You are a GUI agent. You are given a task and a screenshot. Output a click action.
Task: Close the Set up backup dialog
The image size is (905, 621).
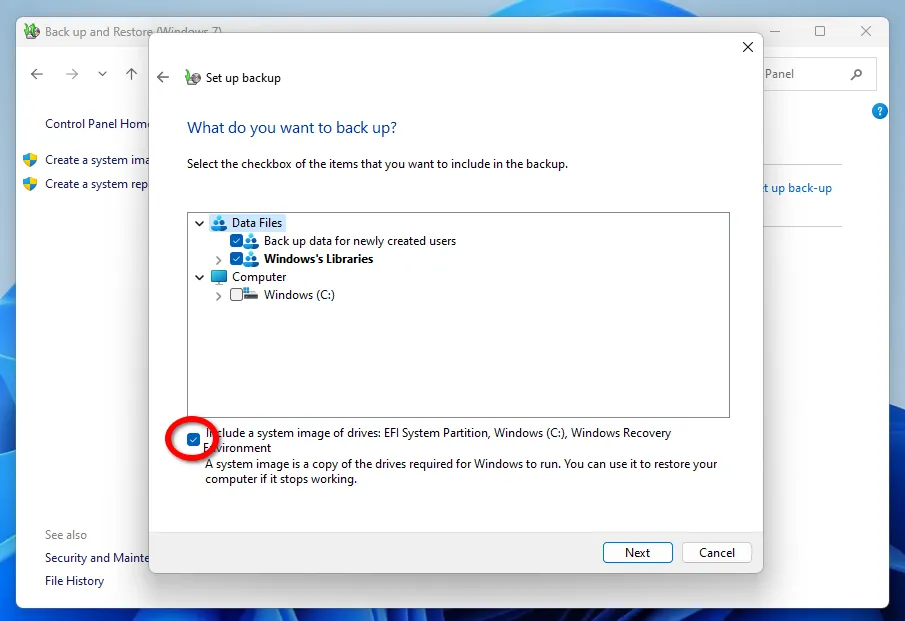(x=747, y=47)
